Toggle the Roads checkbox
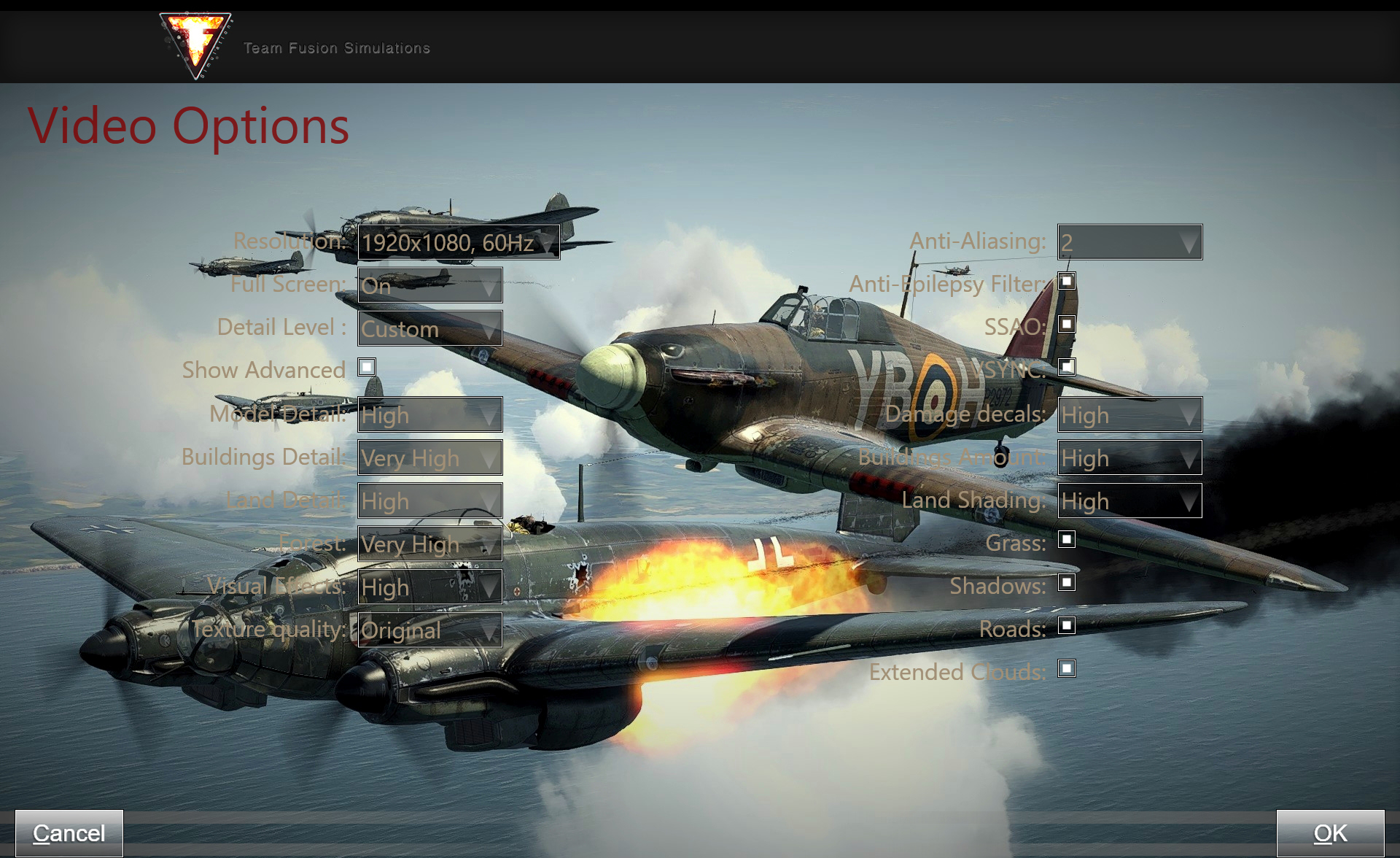 point(1067,625)
